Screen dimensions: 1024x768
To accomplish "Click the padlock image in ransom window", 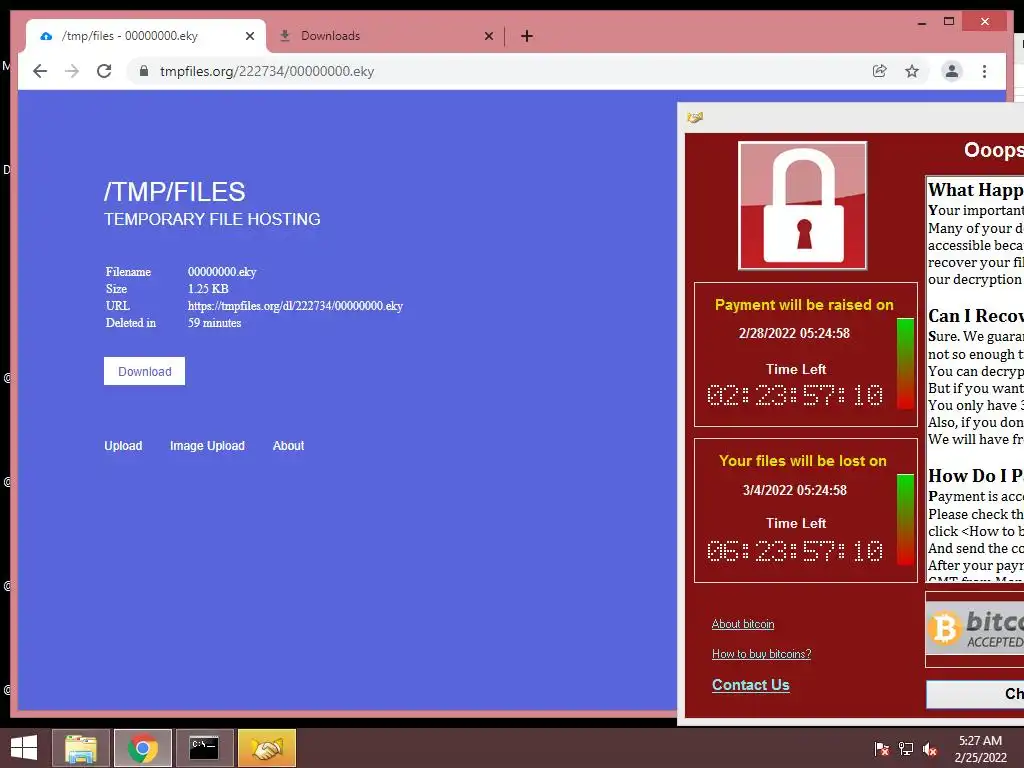I will 803,206.
